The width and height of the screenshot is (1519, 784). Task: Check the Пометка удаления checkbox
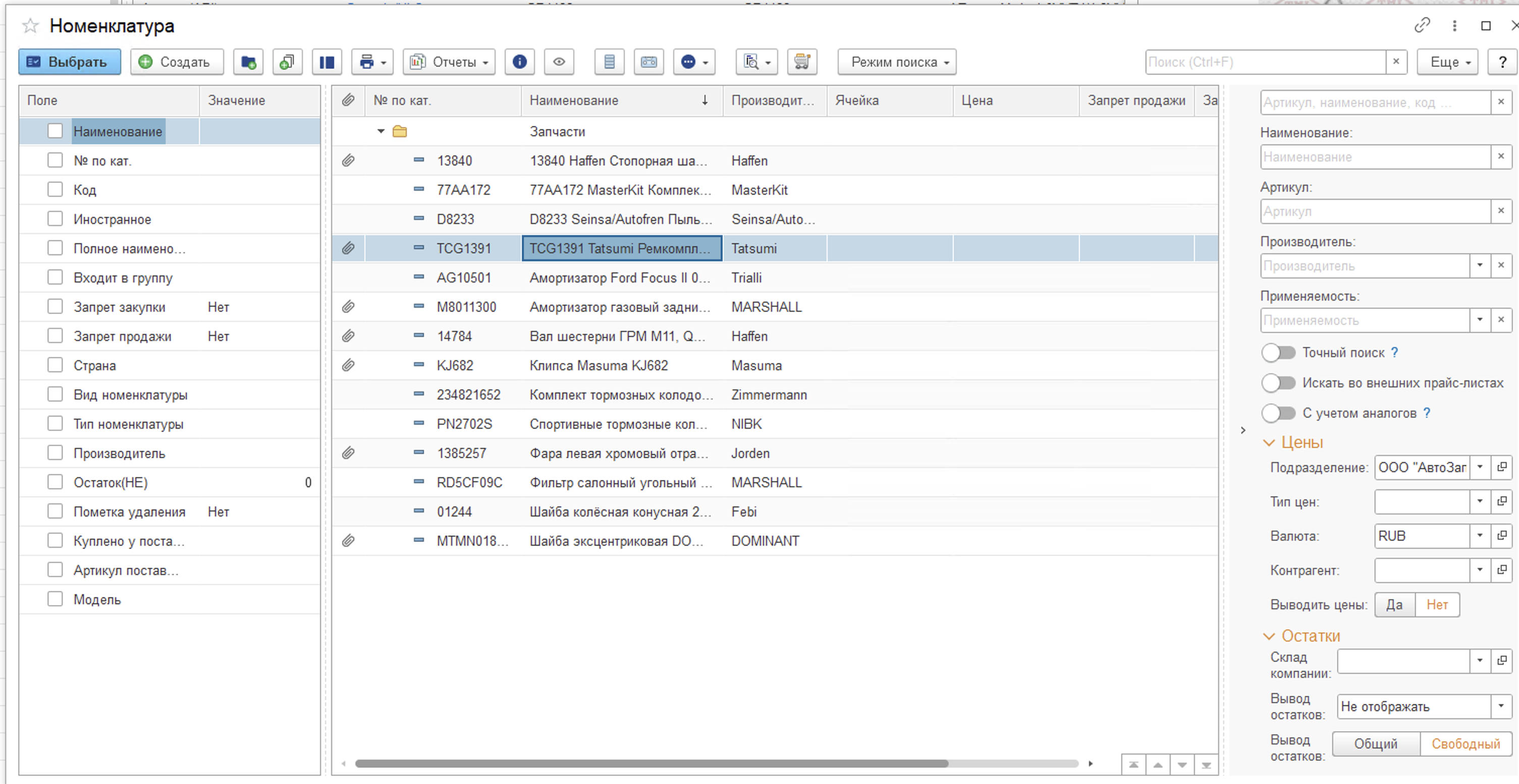pyautogui.click(x=55, y=511)
